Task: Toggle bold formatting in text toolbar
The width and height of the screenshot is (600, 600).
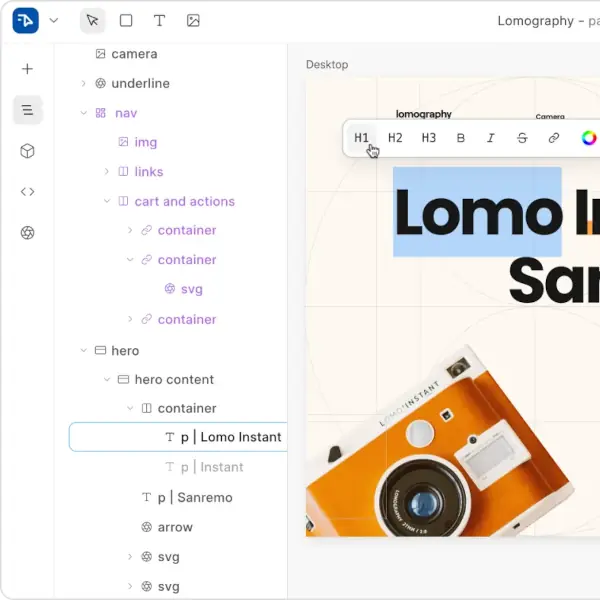Action: click(x=461, y=138)
